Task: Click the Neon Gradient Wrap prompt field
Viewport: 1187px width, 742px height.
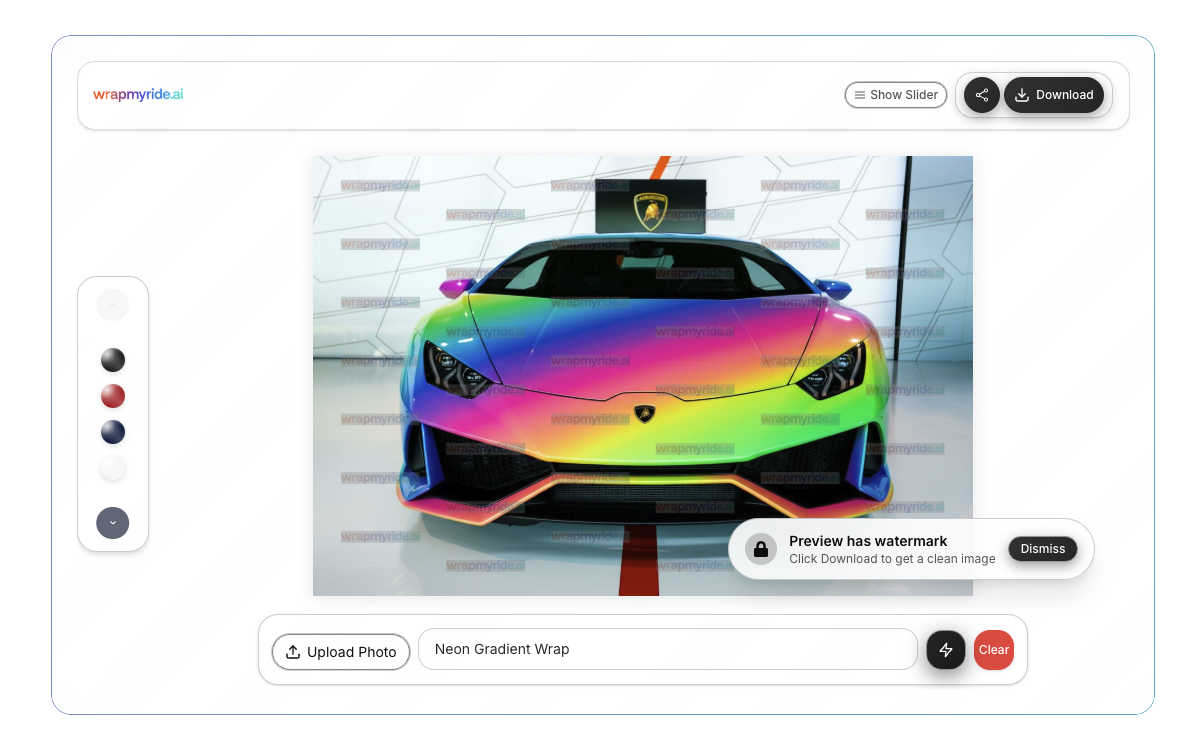Action: 667,649
